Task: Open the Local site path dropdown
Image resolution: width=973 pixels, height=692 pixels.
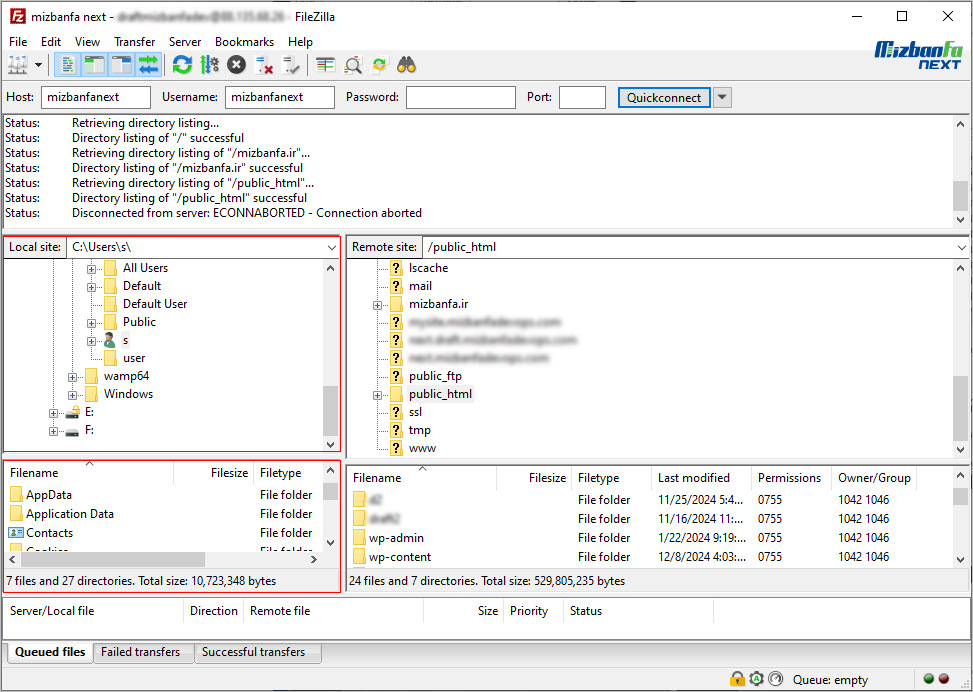Action: tap(332, 247)
